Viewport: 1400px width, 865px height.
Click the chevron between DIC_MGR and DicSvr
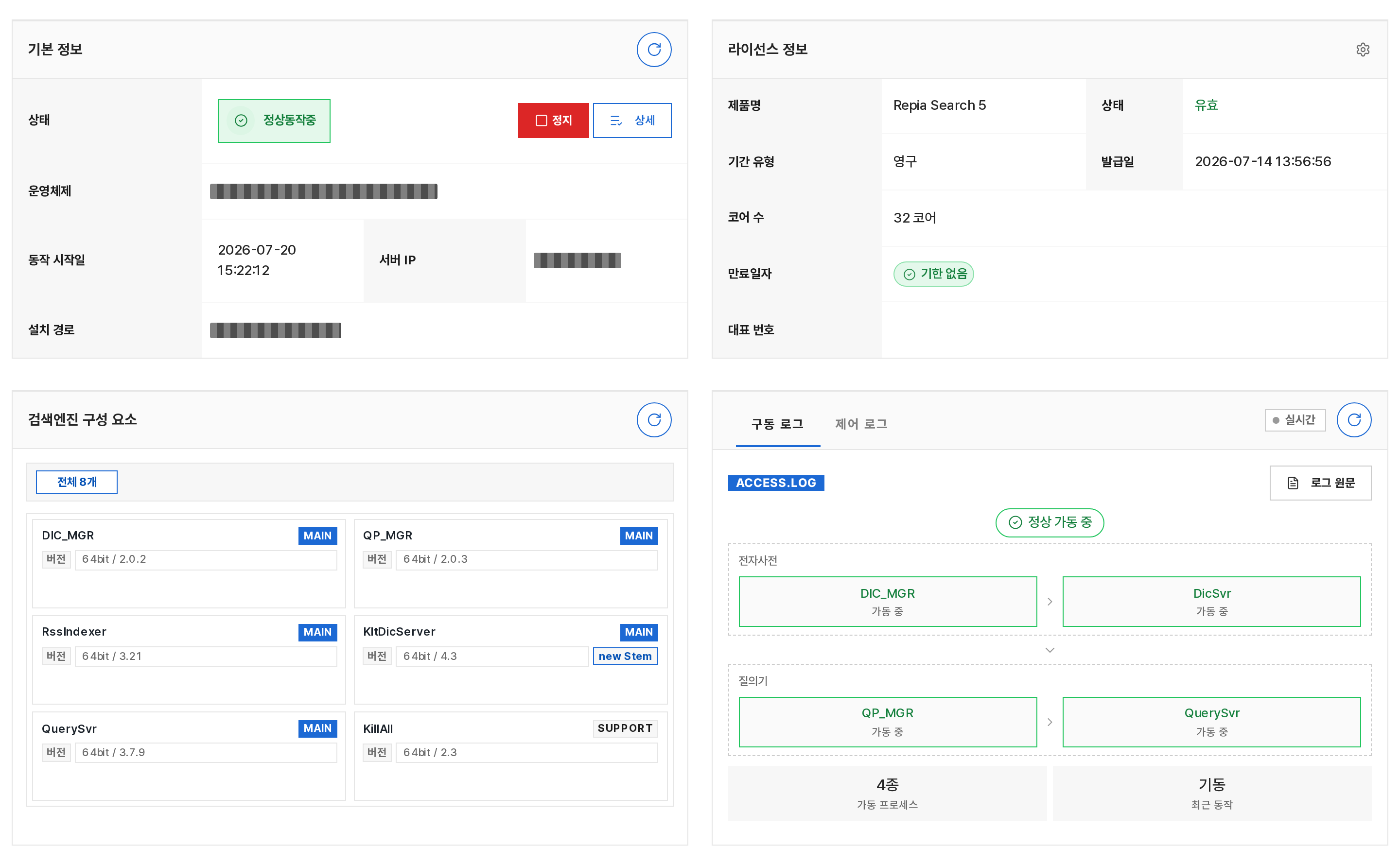1050,602
